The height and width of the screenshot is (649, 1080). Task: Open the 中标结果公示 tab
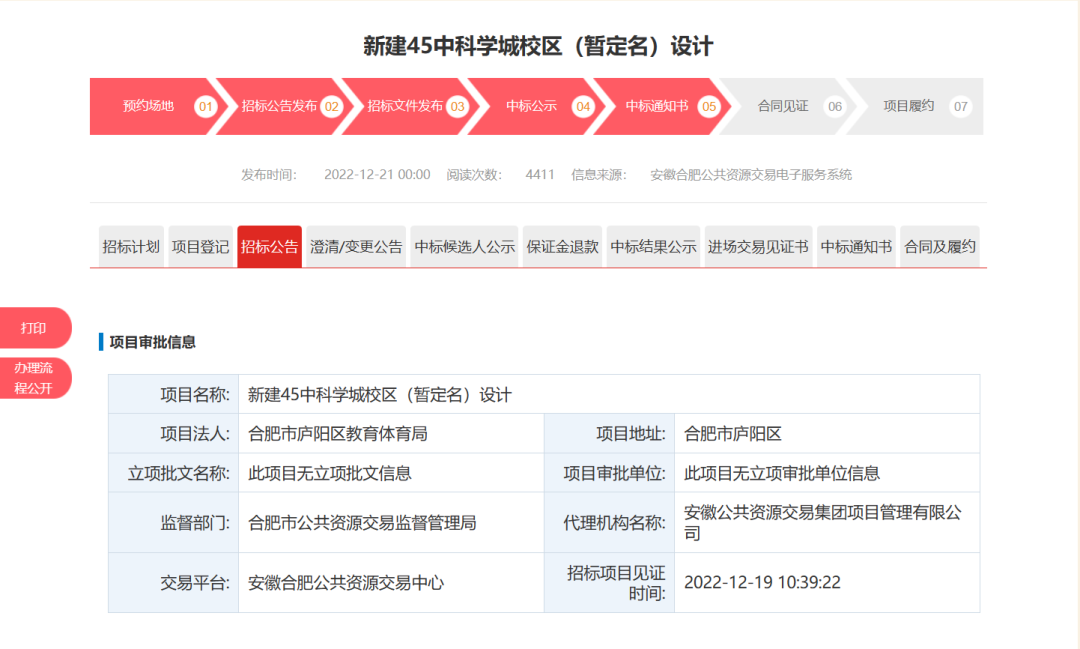coord(654,247)
